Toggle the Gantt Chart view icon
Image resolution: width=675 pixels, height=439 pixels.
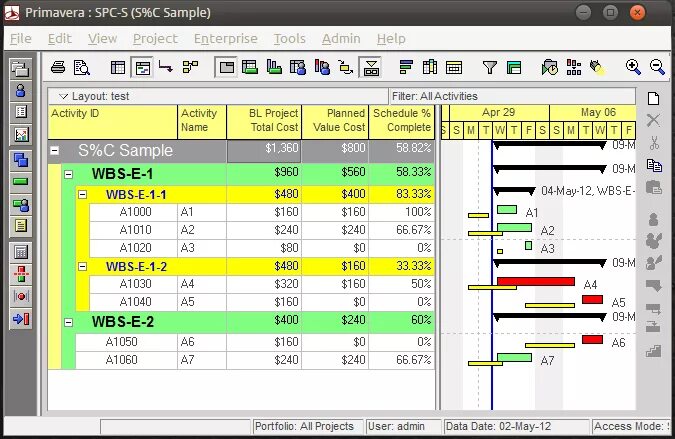coord(142,68)
